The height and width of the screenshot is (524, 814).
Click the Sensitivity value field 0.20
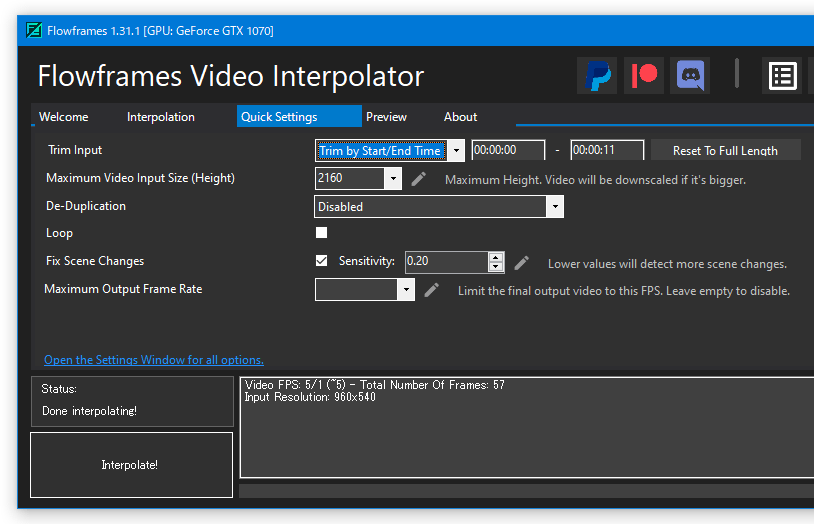coord(446,262)
